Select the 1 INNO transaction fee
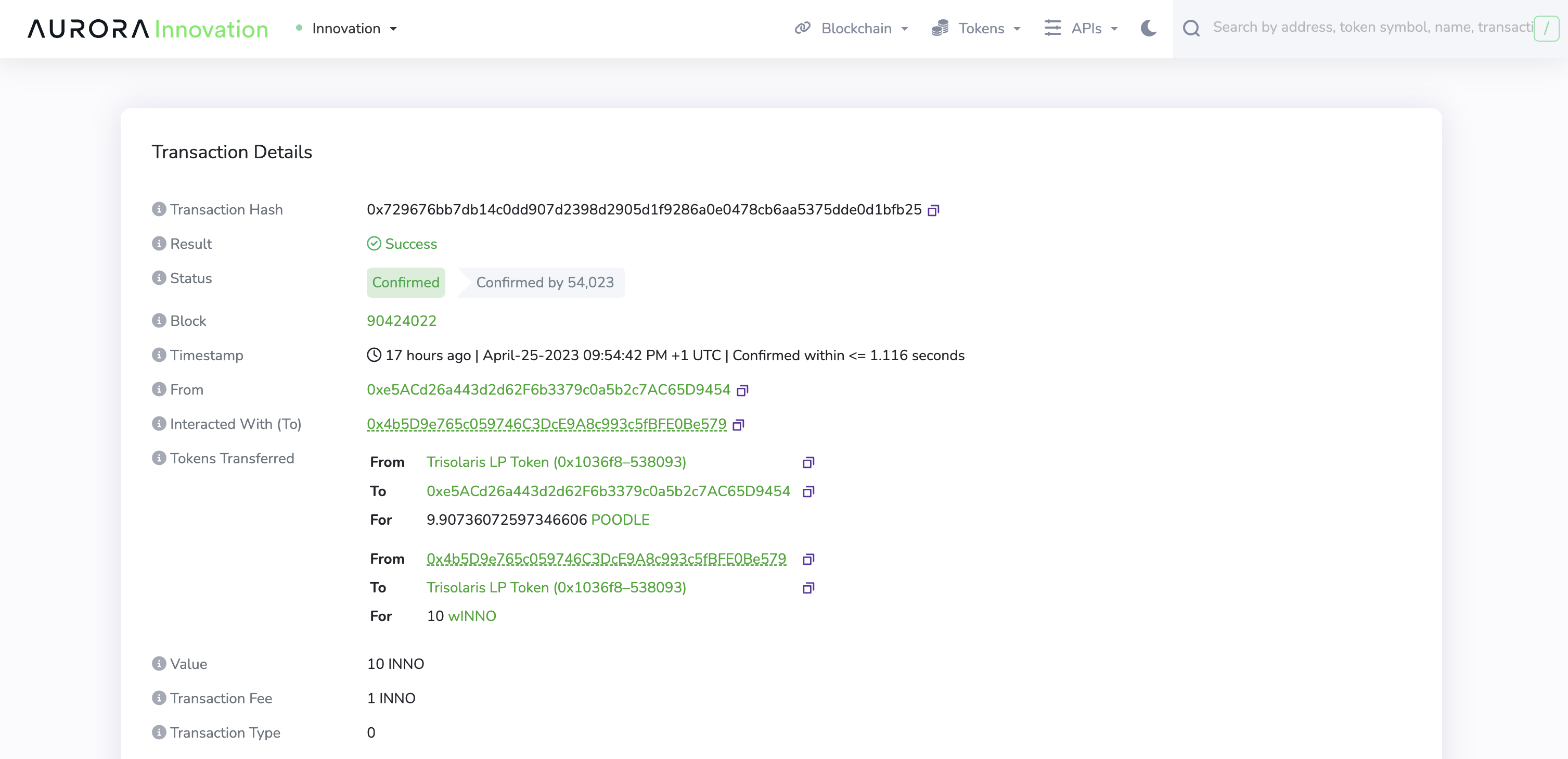The height and width of the screenshot is (759, 1568). coord(391,698)
